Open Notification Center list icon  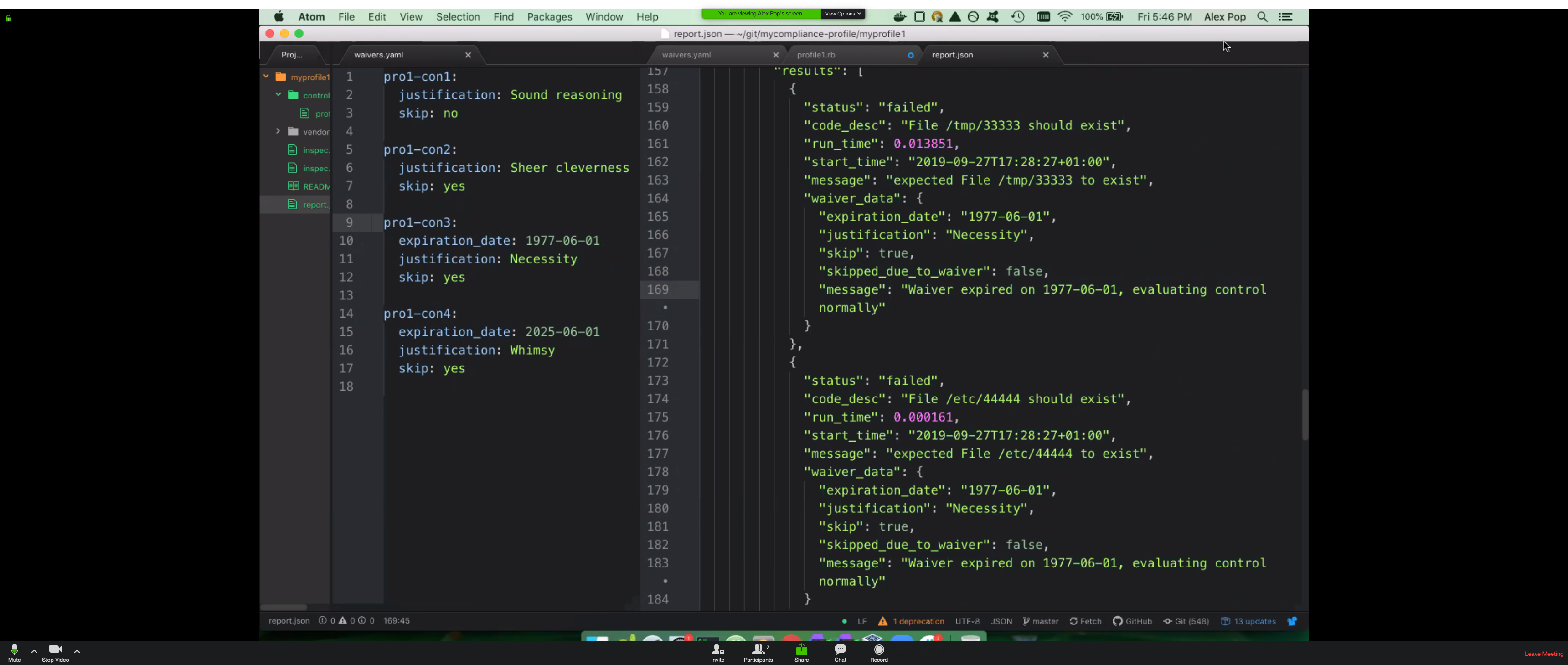[1285, 17]
